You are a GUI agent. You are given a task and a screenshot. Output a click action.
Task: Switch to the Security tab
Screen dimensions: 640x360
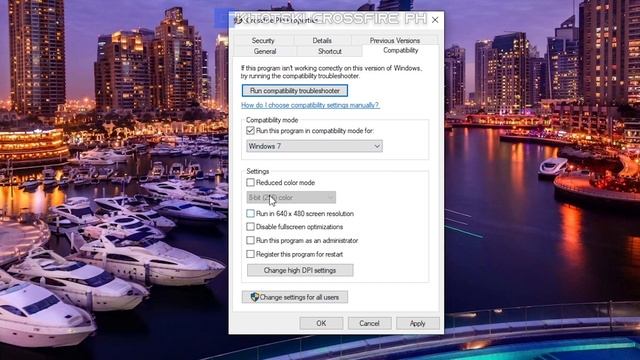pyautogui.click(x=263, y=40)
